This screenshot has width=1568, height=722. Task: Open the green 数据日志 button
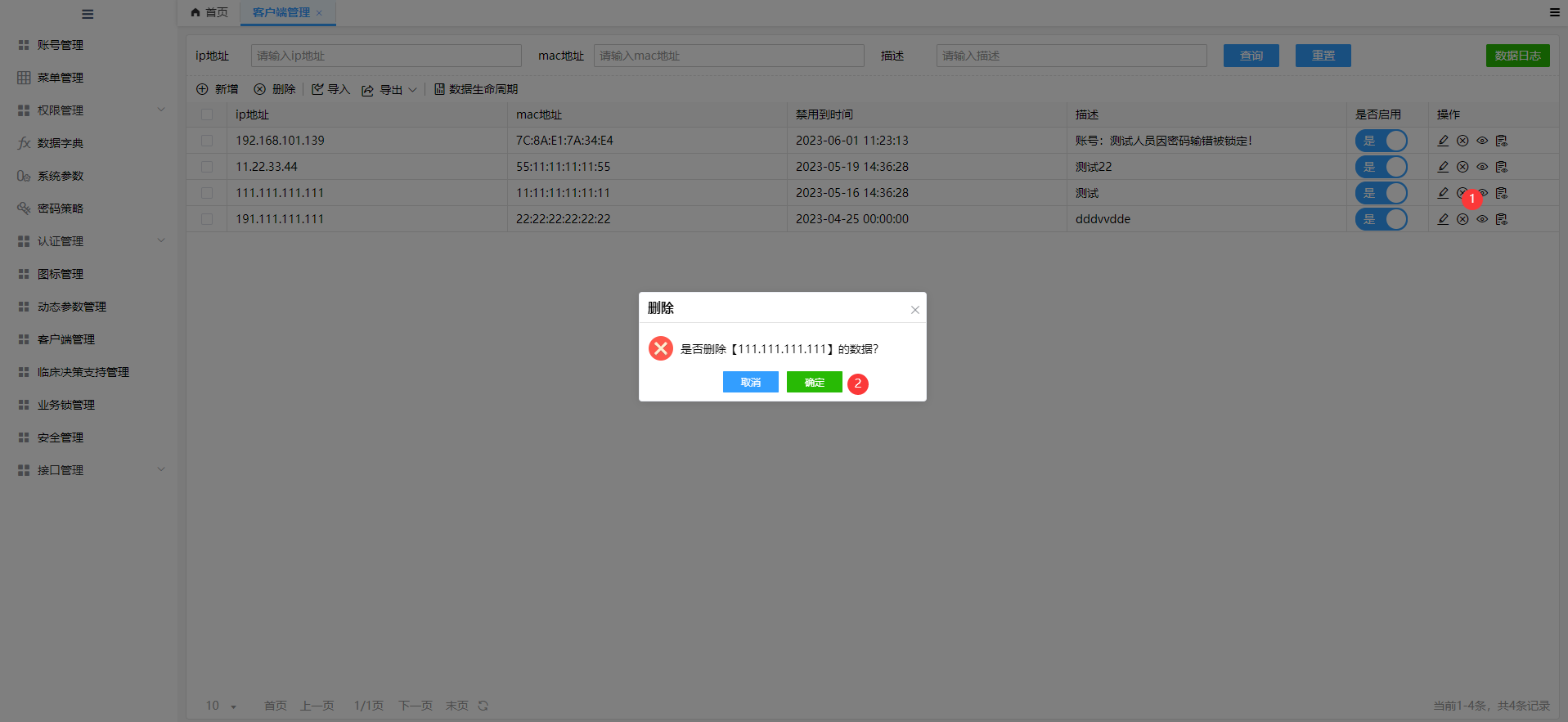pos(1518,56)
